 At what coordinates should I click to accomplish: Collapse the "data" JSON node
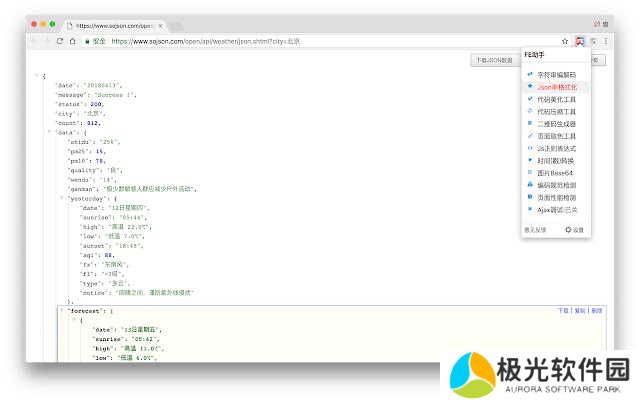tap(49, 131)
